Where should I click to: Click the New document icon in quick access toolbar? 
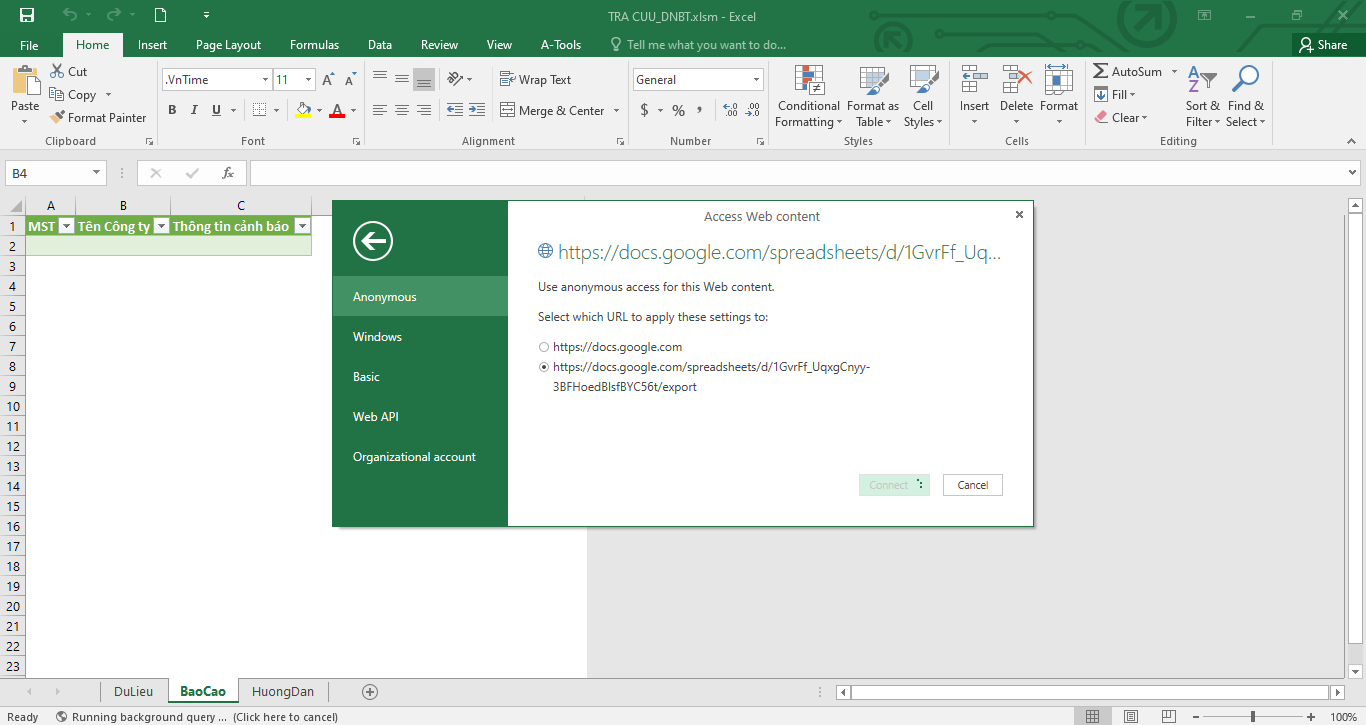160,15
